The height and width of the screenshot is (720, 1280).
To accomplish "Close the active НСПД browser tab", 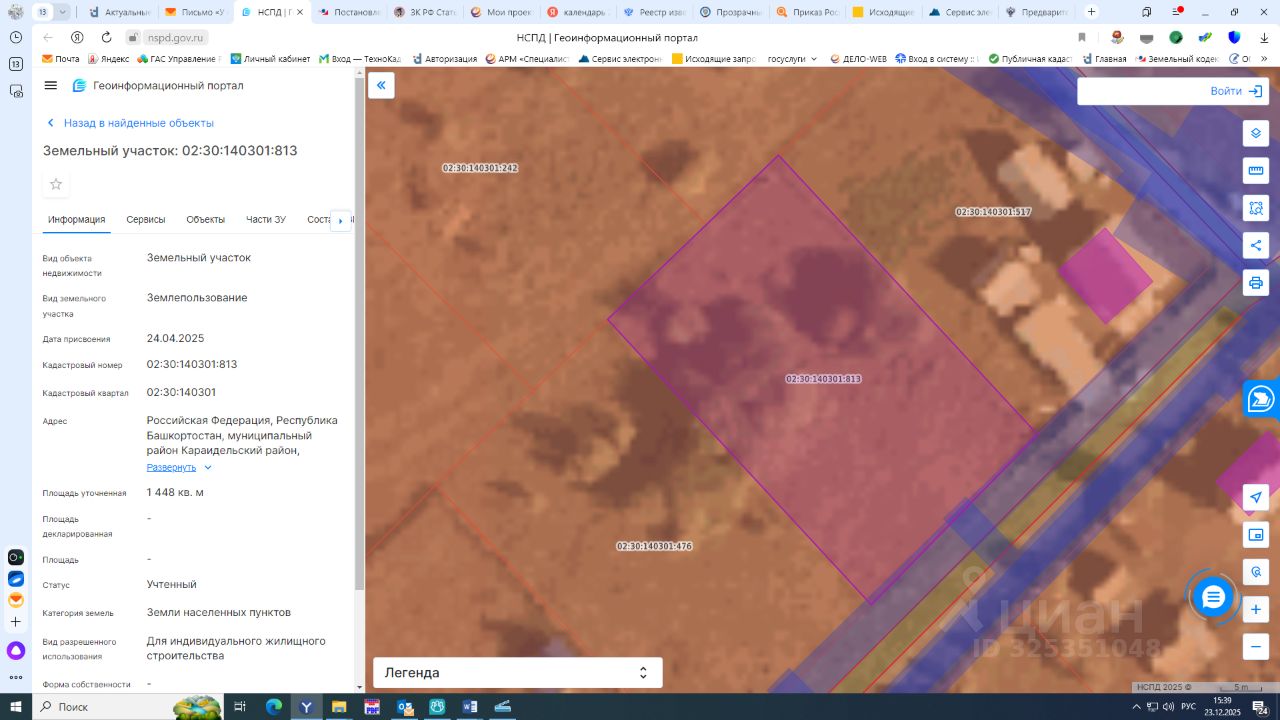I will (x=299, y=12).
